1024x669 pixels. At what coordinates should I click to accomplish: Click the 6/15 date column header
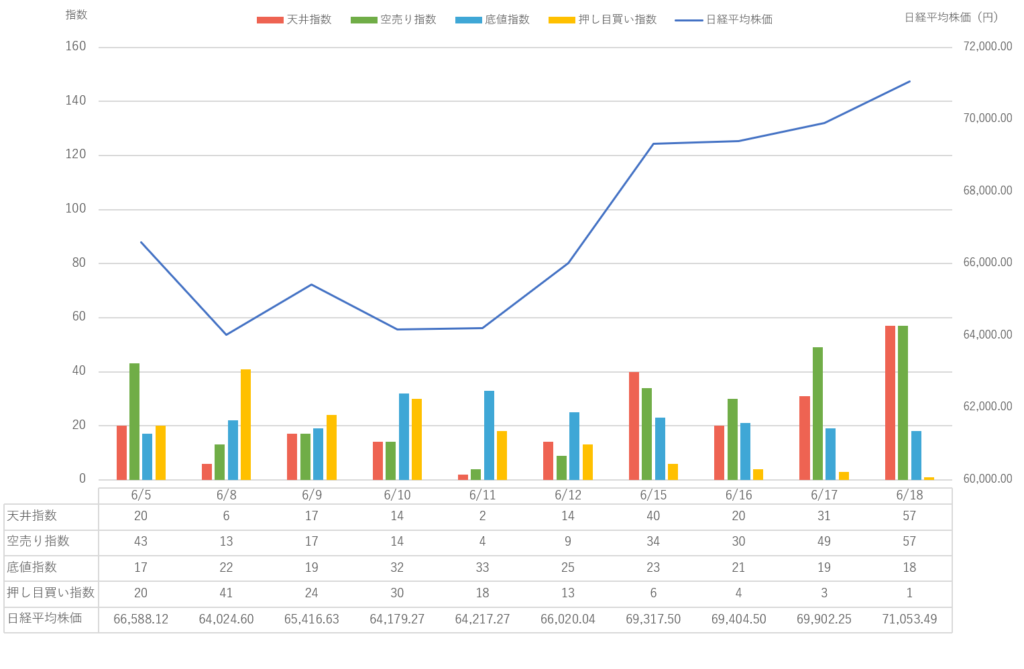(653, 495)
